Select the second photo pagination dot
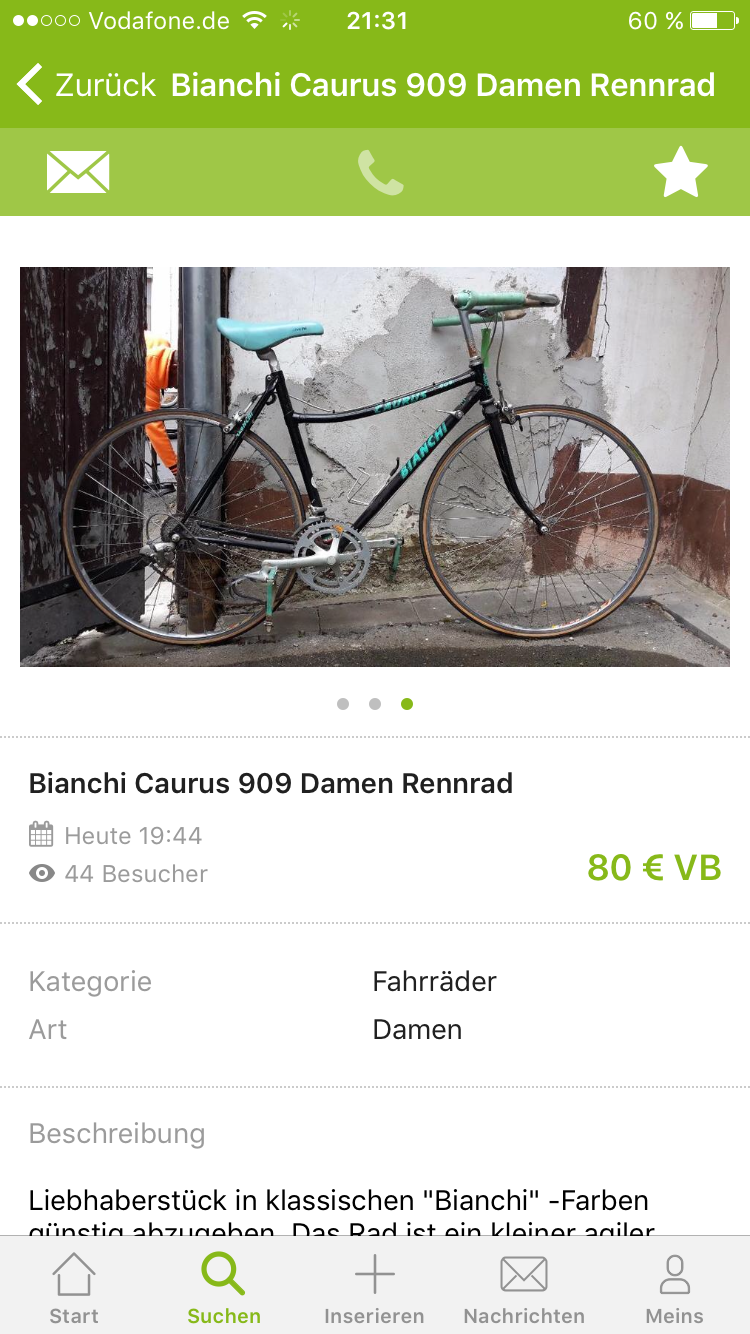The height and width of the screenshot is (1334, 750). pyautogui.click(x=375, y=704)
